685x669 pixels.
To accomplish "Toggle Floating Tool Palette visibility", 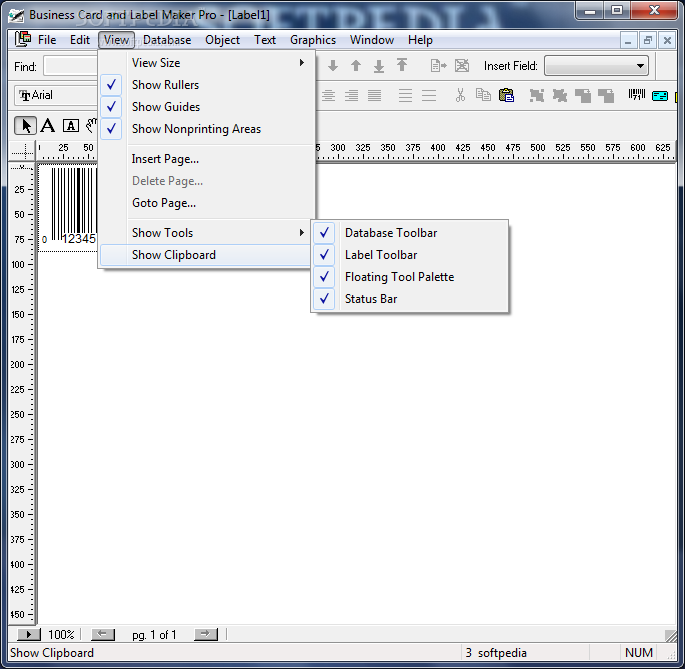I will coord(409,277).
